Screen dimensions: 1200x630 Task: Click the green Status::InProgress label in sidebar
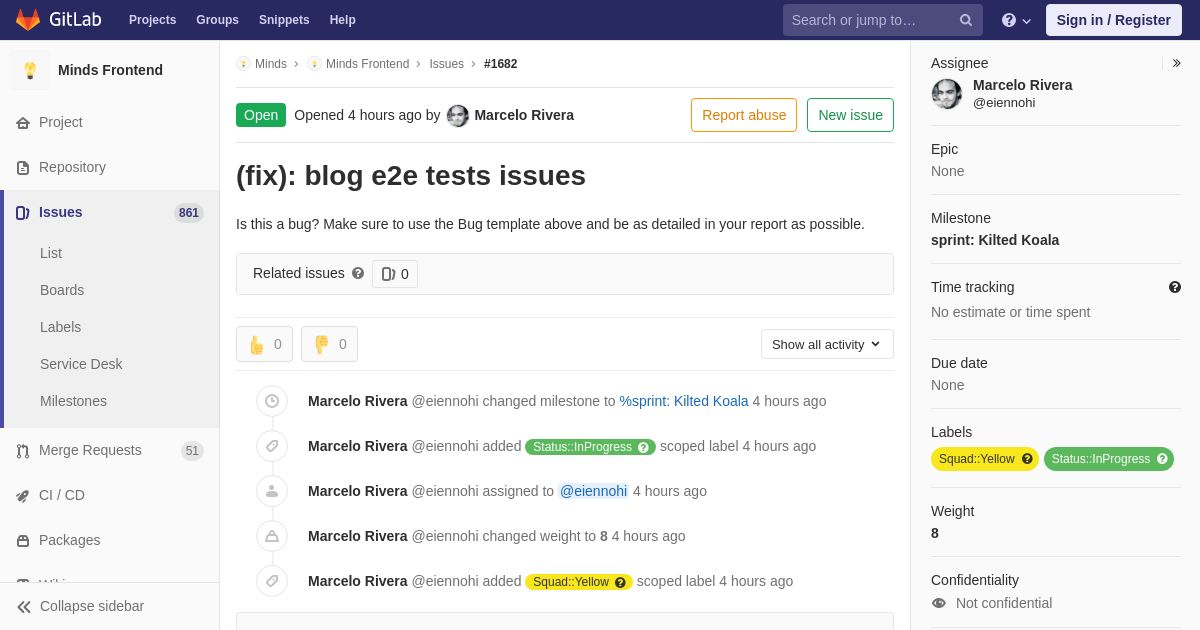1109,459
